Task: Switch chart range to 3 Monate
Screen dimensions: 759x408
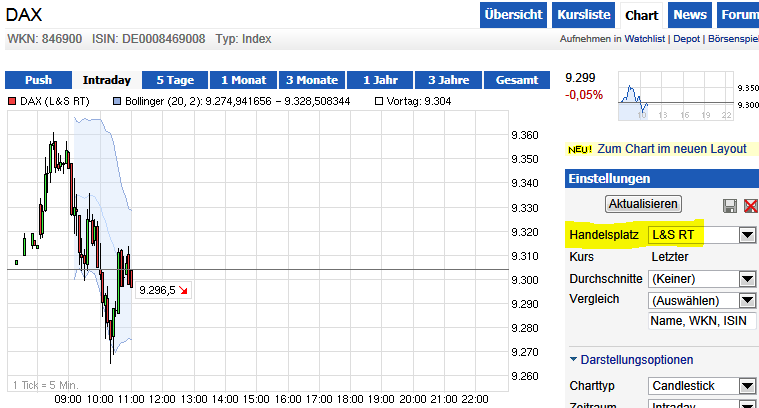Action: point(312,80)
